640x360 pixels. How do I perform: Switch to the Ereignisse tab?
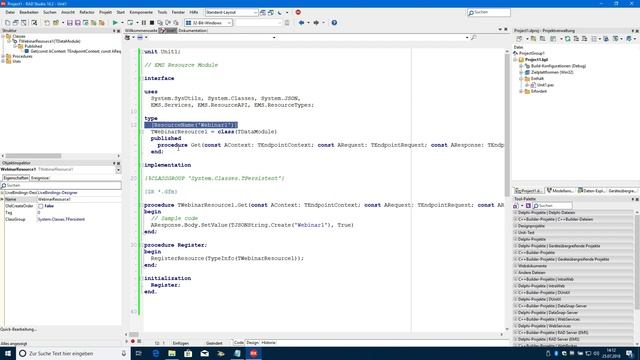[40, 178]
